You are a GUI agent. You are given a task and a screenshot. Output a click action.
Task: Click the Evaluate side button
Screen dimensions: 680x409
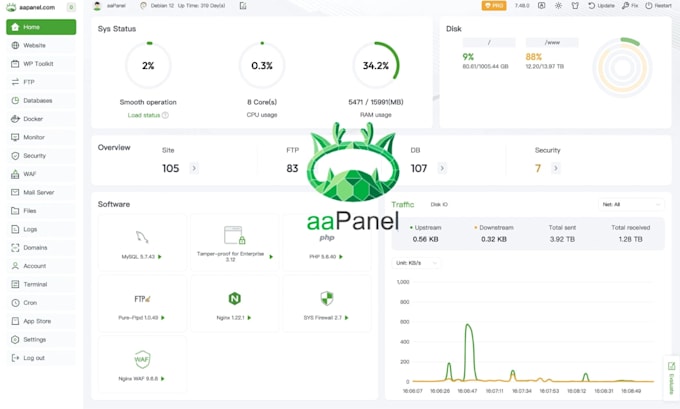tap(671, 378)
